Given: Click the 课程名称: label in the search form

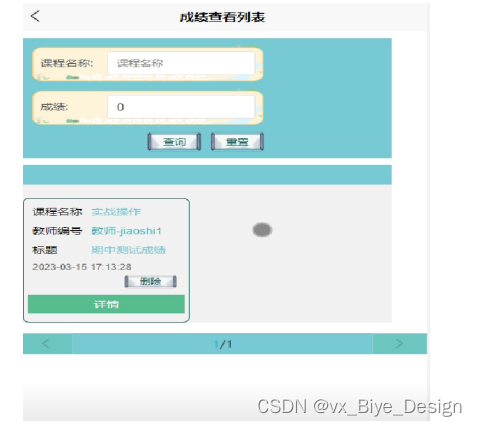Looking at the screenshot, I should pos(67,63).
